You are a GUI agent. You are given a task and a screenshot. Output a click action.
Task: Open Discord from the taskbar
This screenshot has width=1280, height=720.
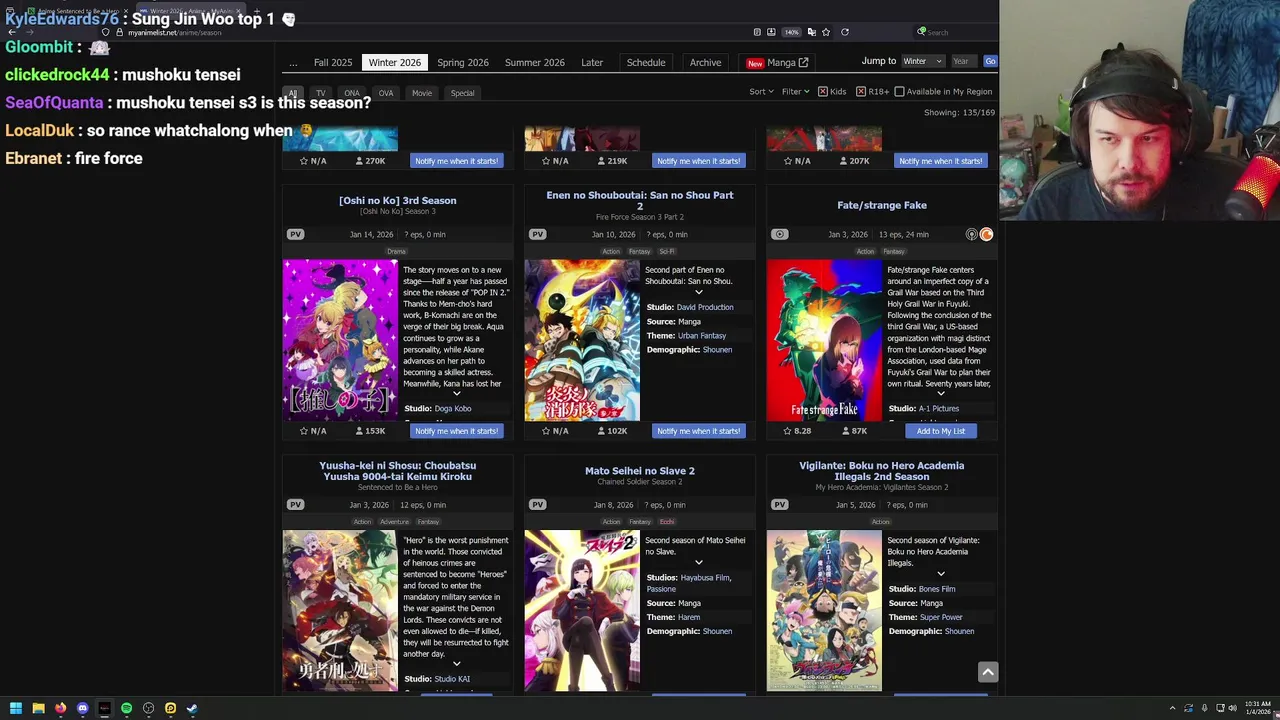click(x=82, y=708)
